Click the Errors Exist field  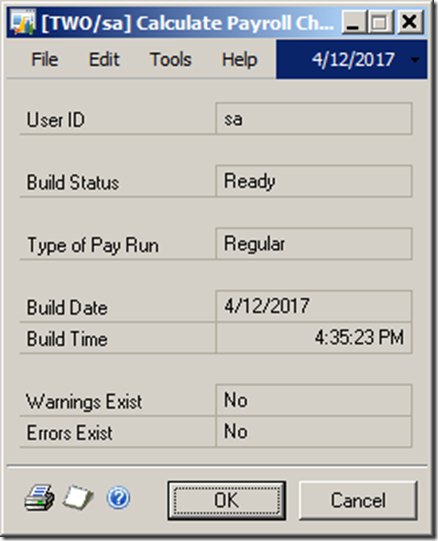click(x=314, y=431)
